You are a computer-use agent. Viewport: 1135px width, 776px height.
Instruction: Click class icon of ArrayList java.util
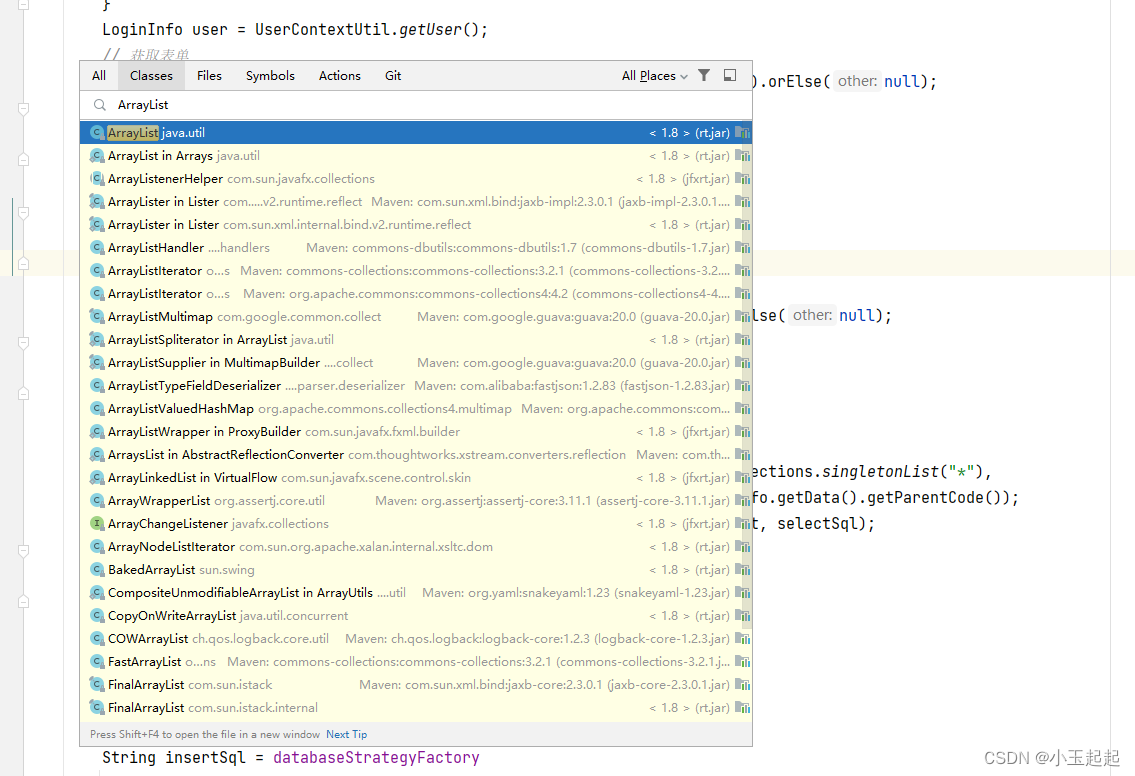[97, 132]
